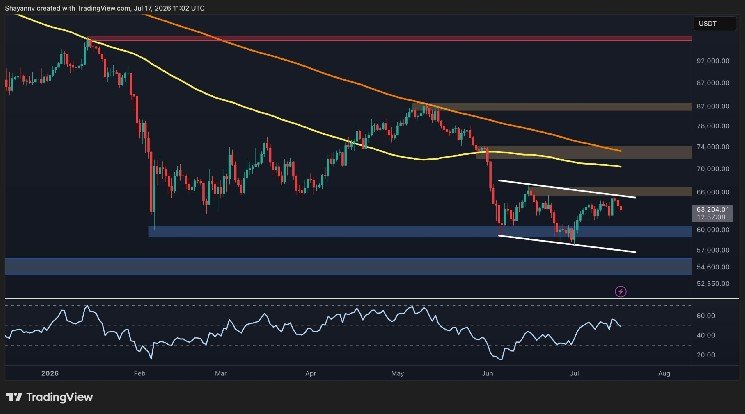Image resolution: width=745 pixels, height=414 pixels.
Task: Click the TradingView wordmark link
Action: click(59, 397)
